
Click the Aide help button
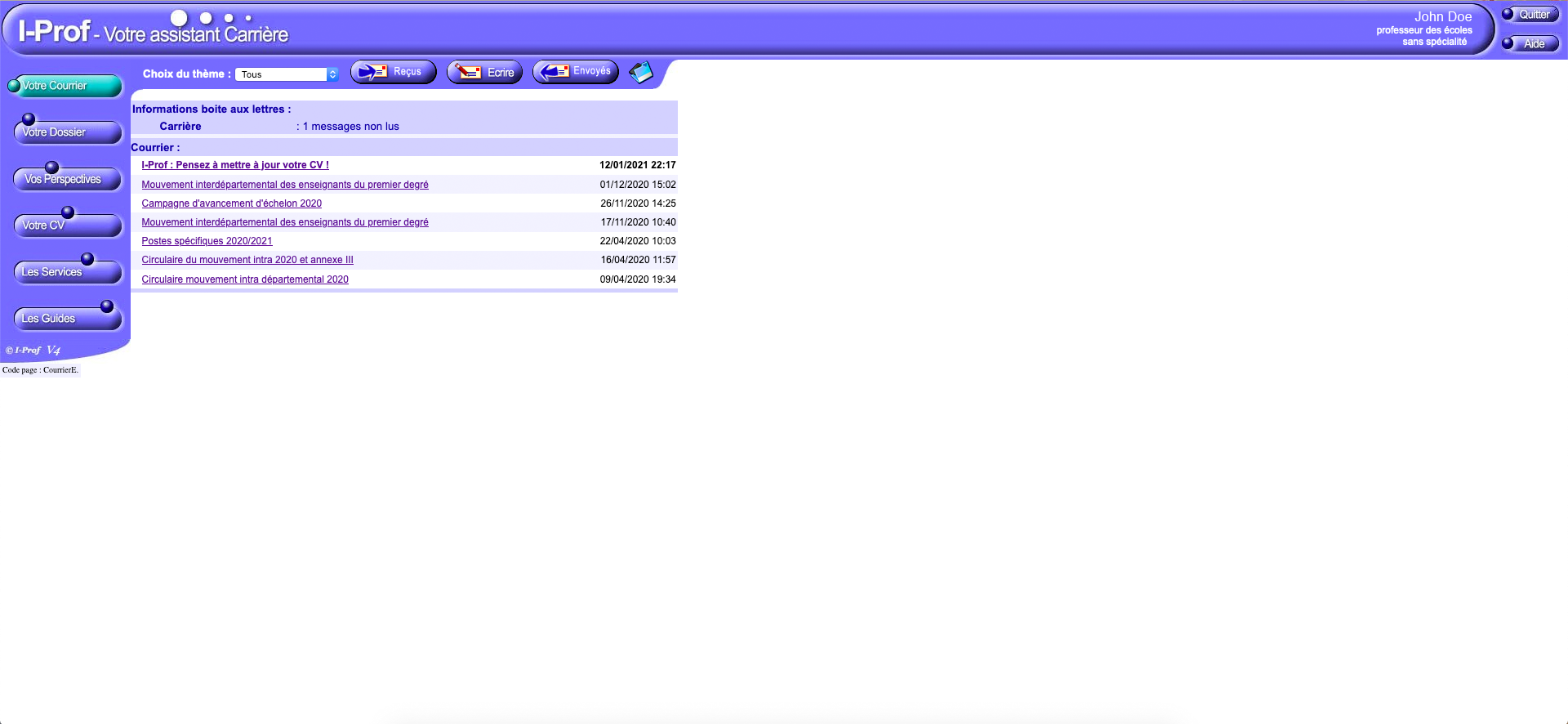(1530, 43)
